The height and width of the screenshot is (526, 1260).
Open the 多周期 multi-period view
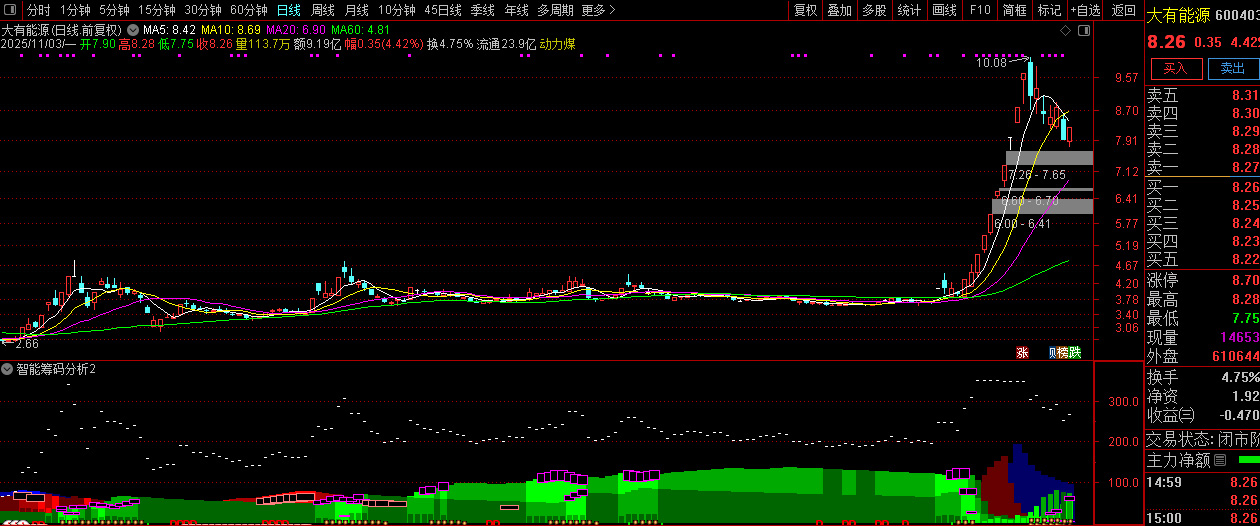555,10
